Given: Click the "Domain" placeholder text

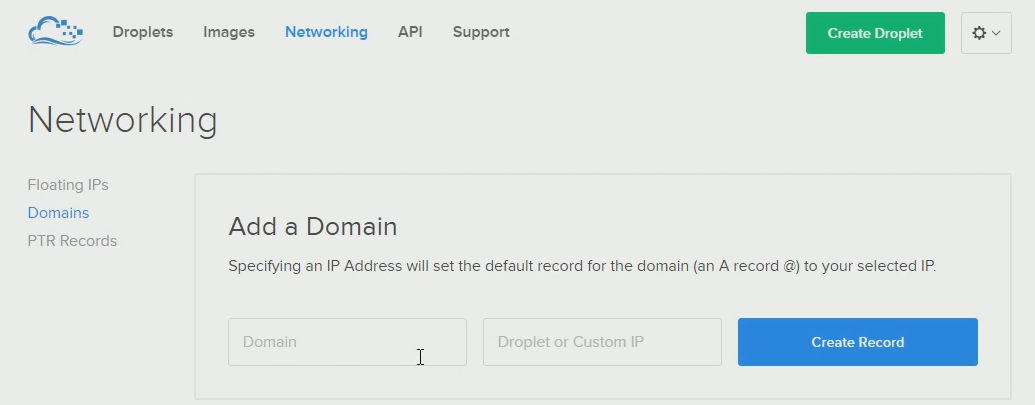Looking at the screenshot, I should tap(270, 342).
